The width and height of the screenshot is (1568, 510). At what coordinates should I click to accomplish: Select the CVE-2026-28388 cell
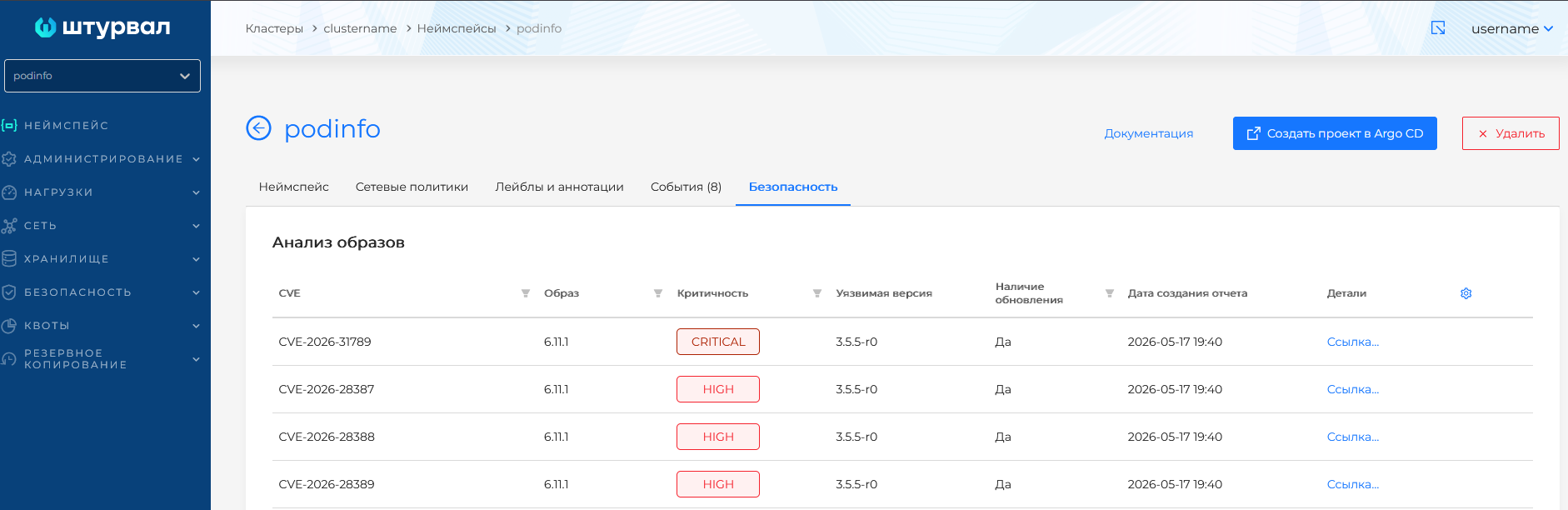327,437
